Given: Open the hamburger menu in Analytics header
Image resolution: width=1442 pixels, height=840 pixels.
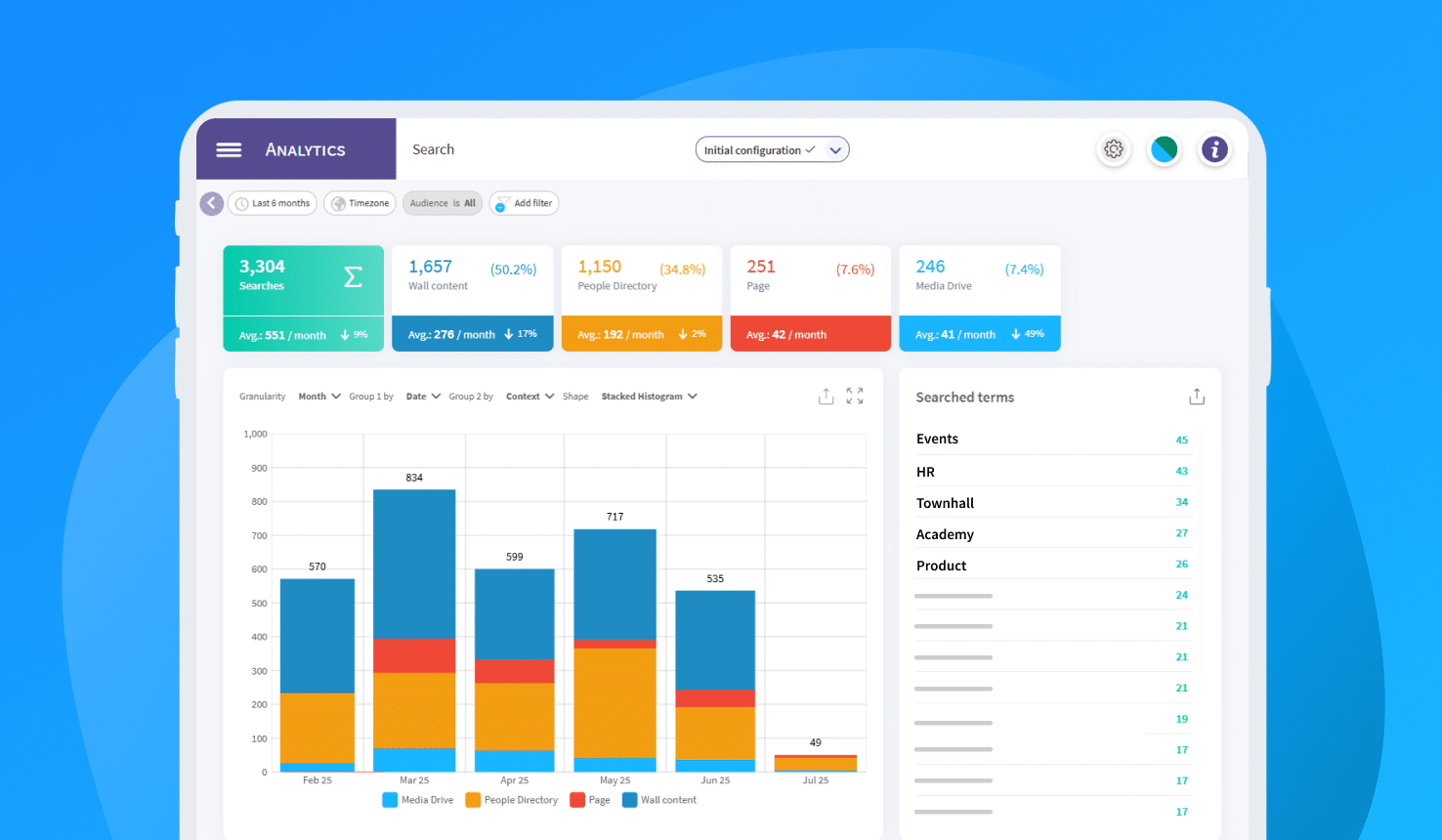Looking at the screenshot, I should pos(229,149).
